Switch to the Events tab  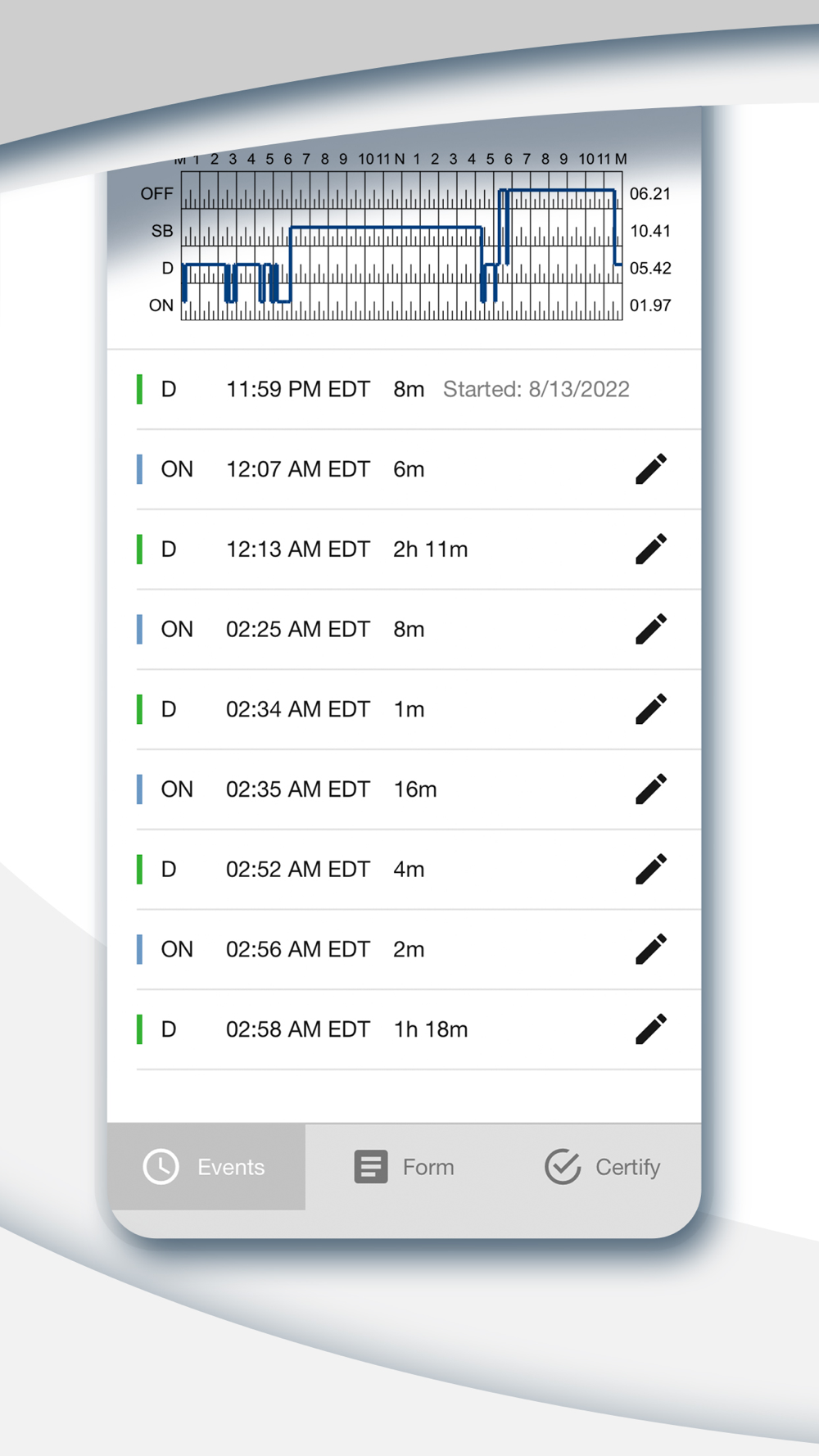[206, 1167]
